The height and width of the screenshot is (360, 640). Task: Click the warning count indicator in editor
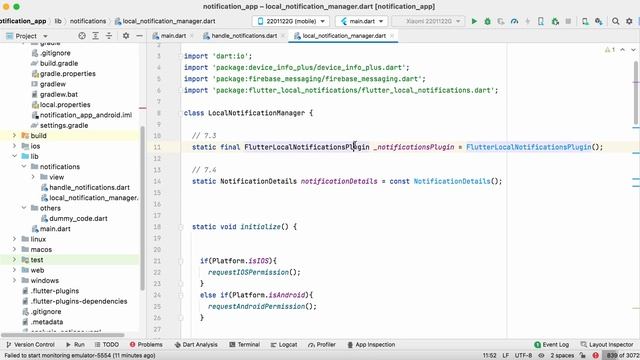click(610, 50)
